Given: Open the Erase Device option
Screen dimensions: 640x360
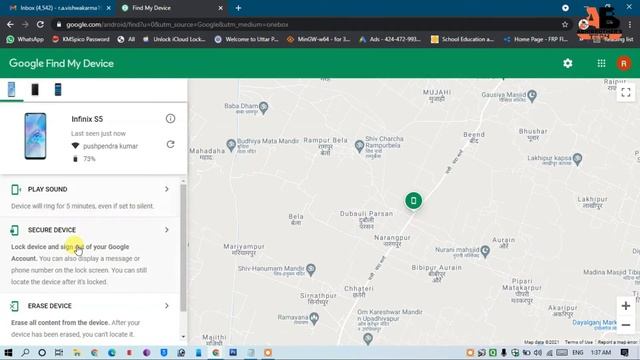Looking at the screenshot, I should [90, 320].
